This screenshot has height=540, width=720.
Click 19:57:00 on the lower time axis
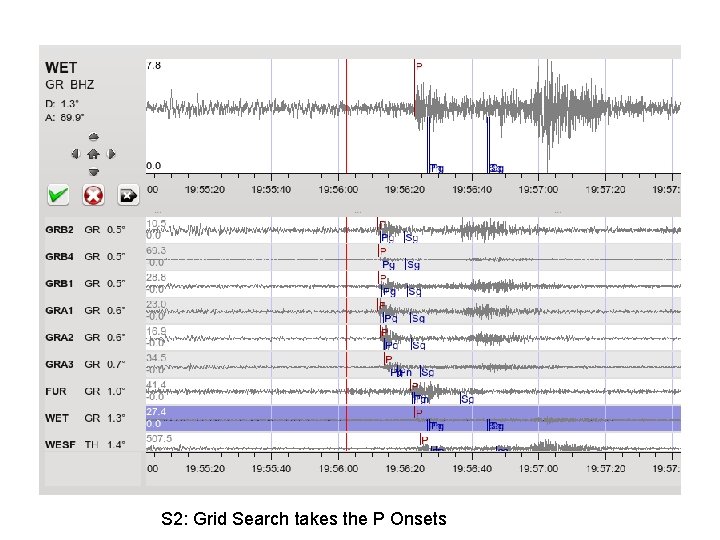pos(538,468)
